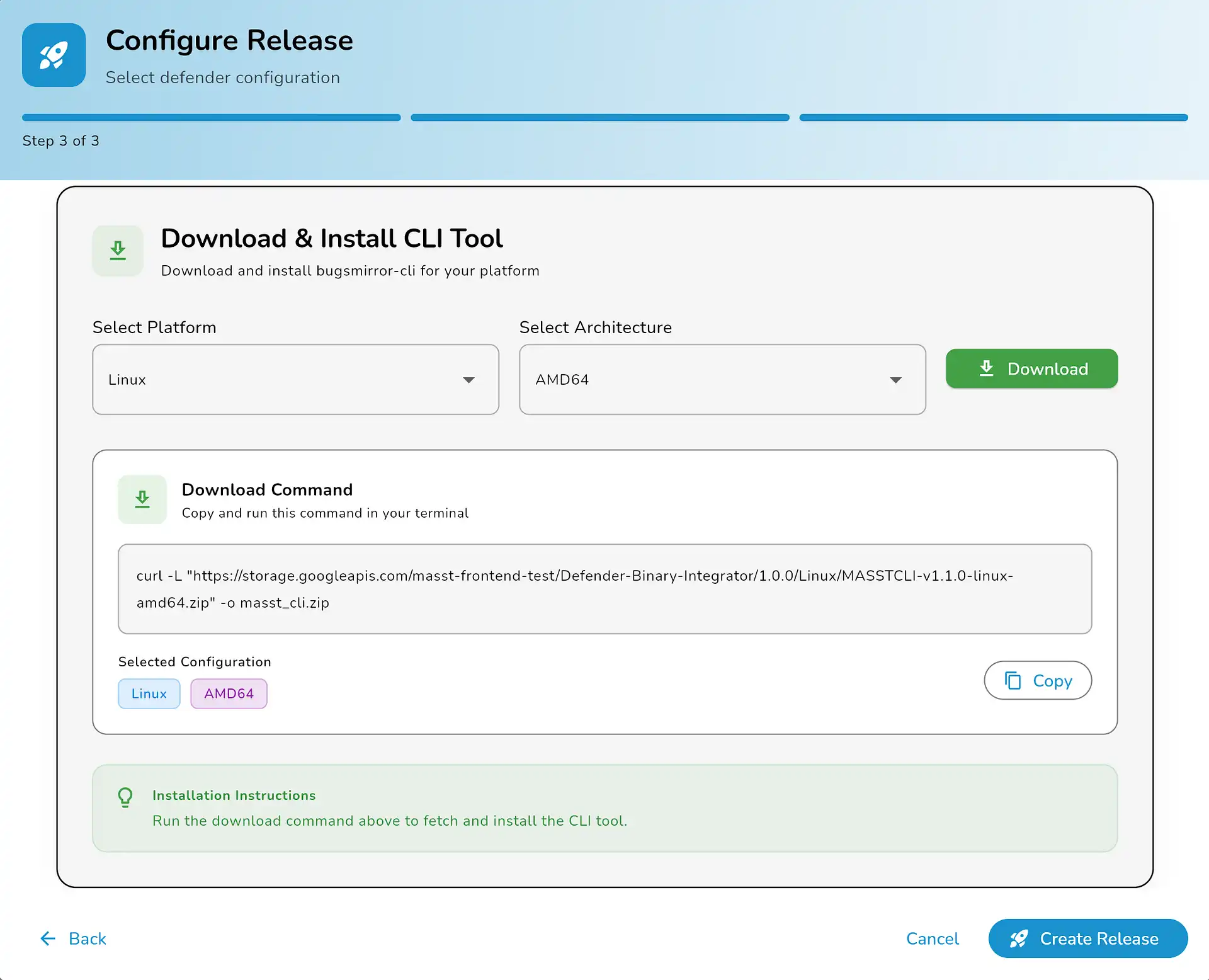
Task: Click the 'Select defender configuration' subtitle
Action: click(x=223, y=77)
